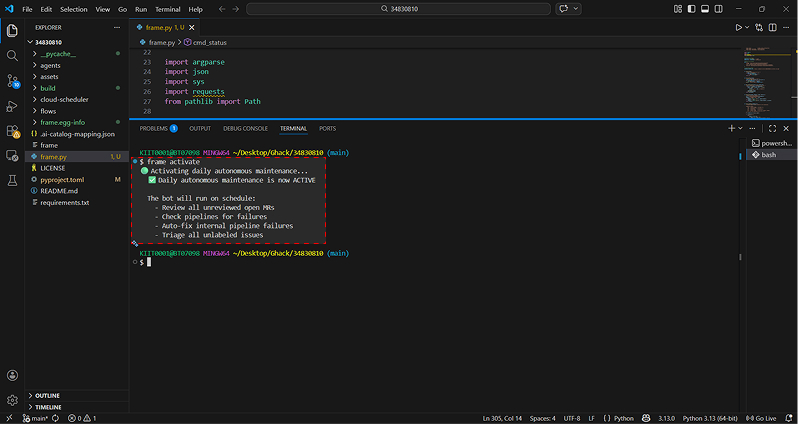Switch to the DEBUG CONSOLE tab
The height and width of the screenshot is (424, 798).
[245, 128]
